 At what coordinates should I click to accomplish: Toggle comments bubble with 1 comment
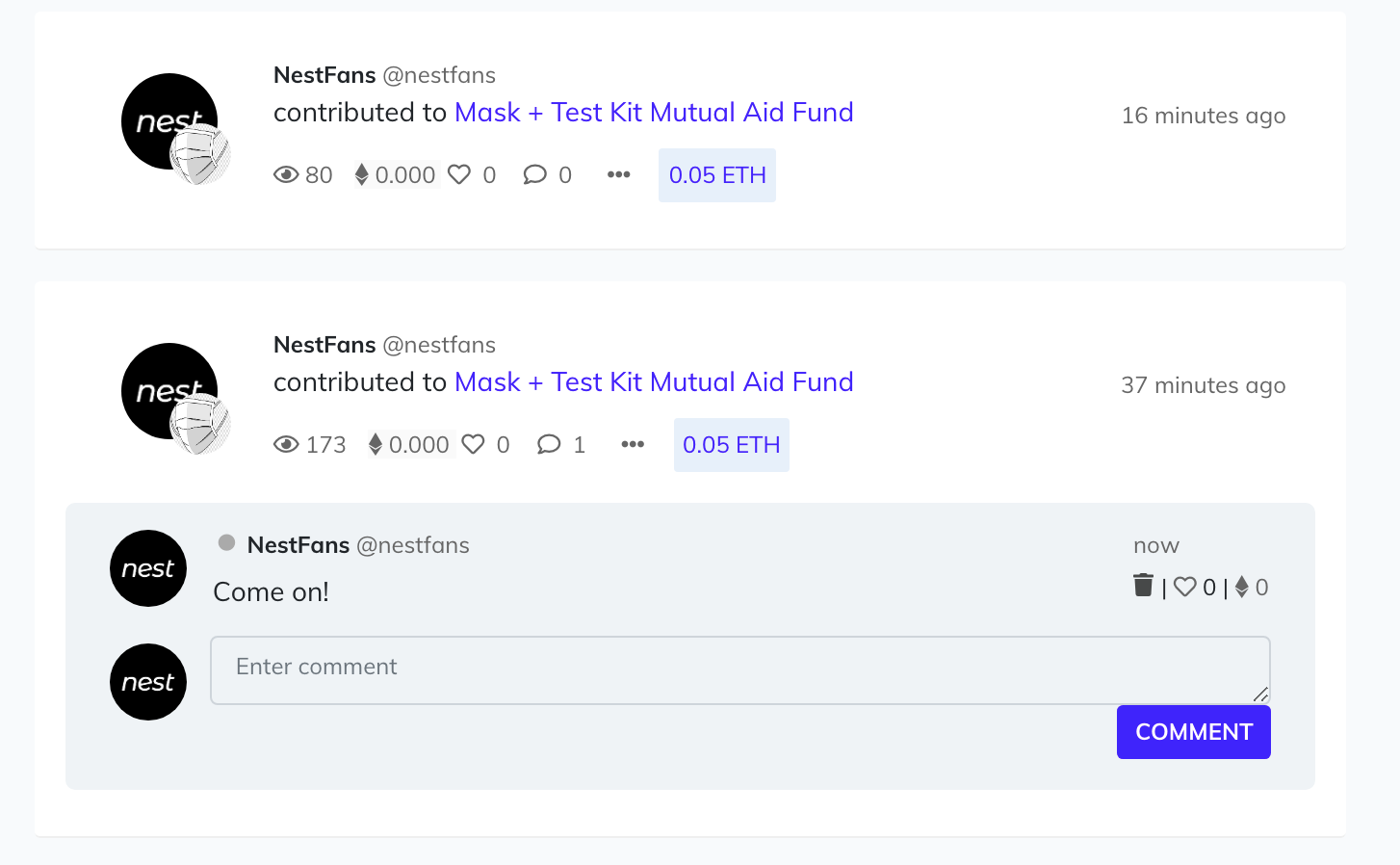549,444
